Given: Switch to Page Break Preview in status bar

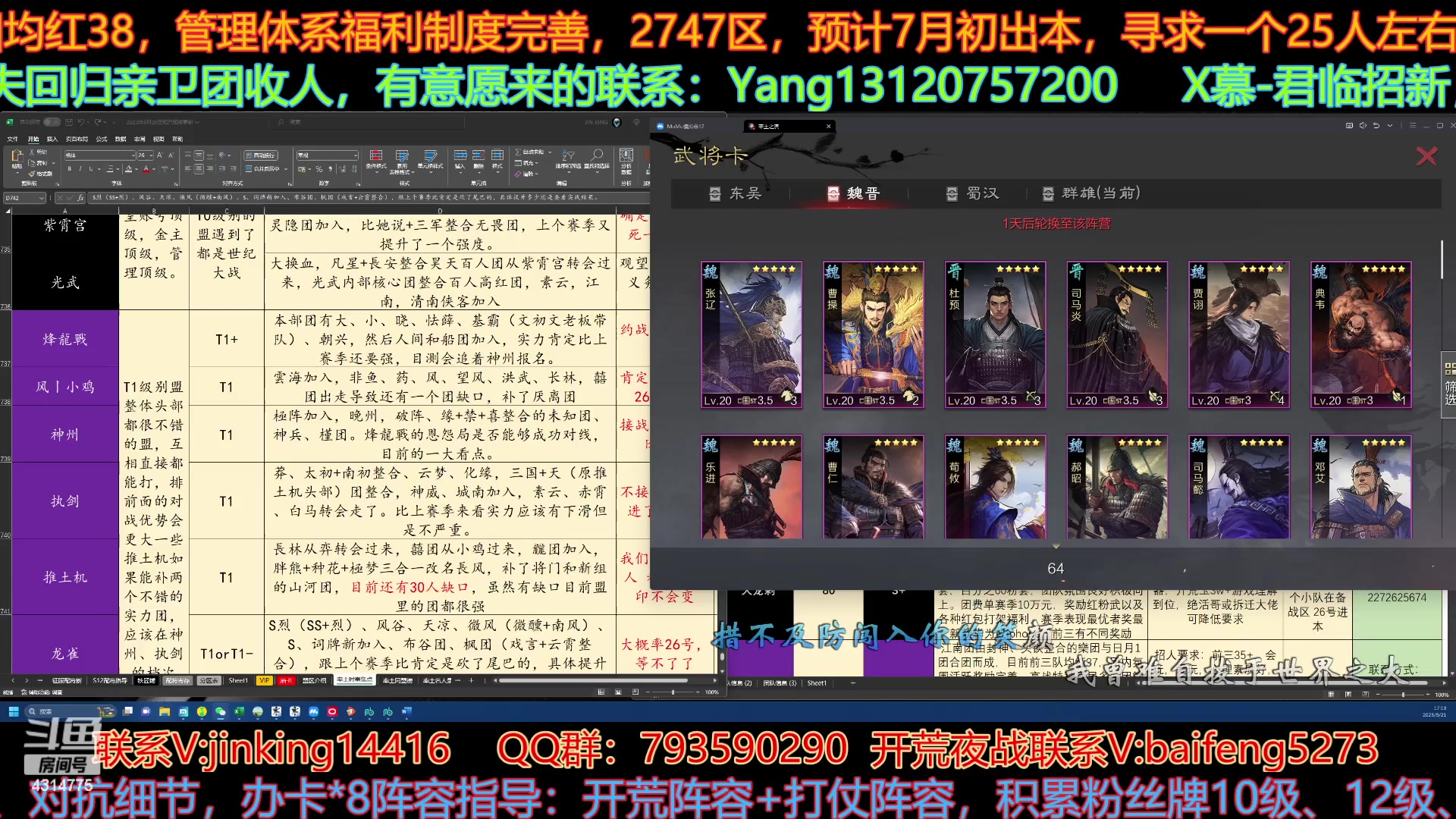Looking at the screenshot, I should point(635,692).
